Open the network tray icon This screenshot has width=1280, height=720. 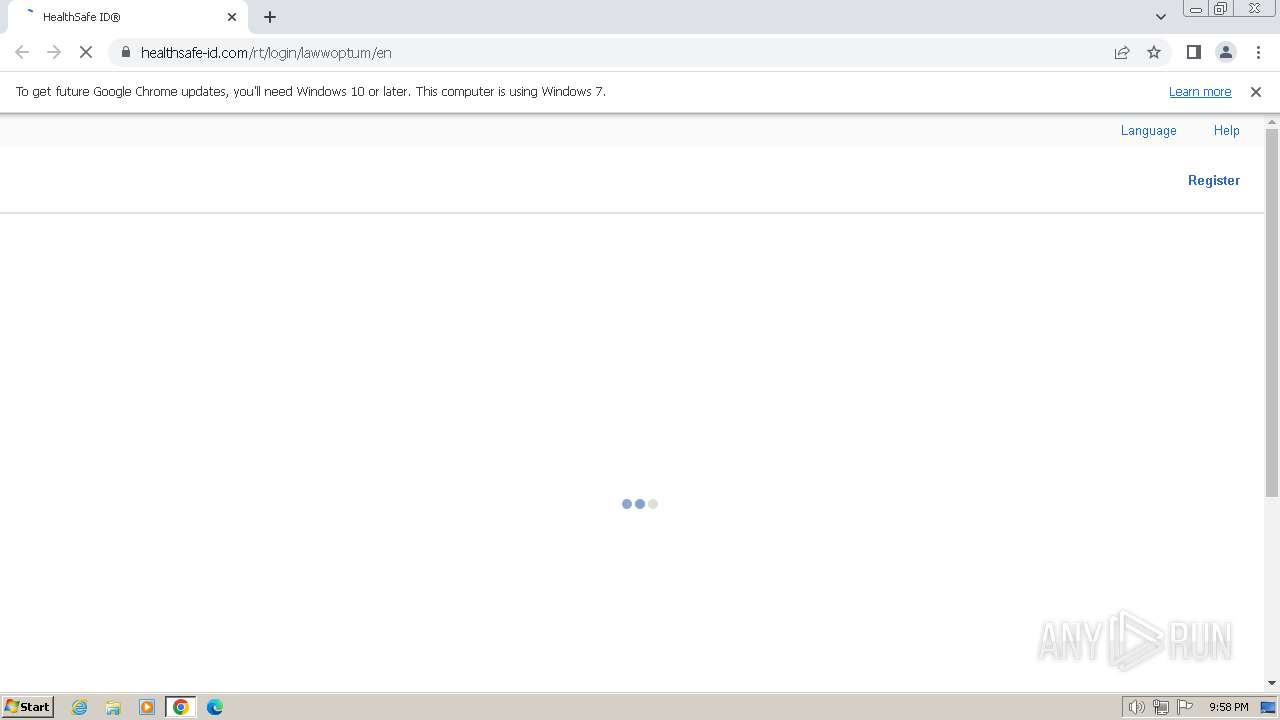[1161, 707]
